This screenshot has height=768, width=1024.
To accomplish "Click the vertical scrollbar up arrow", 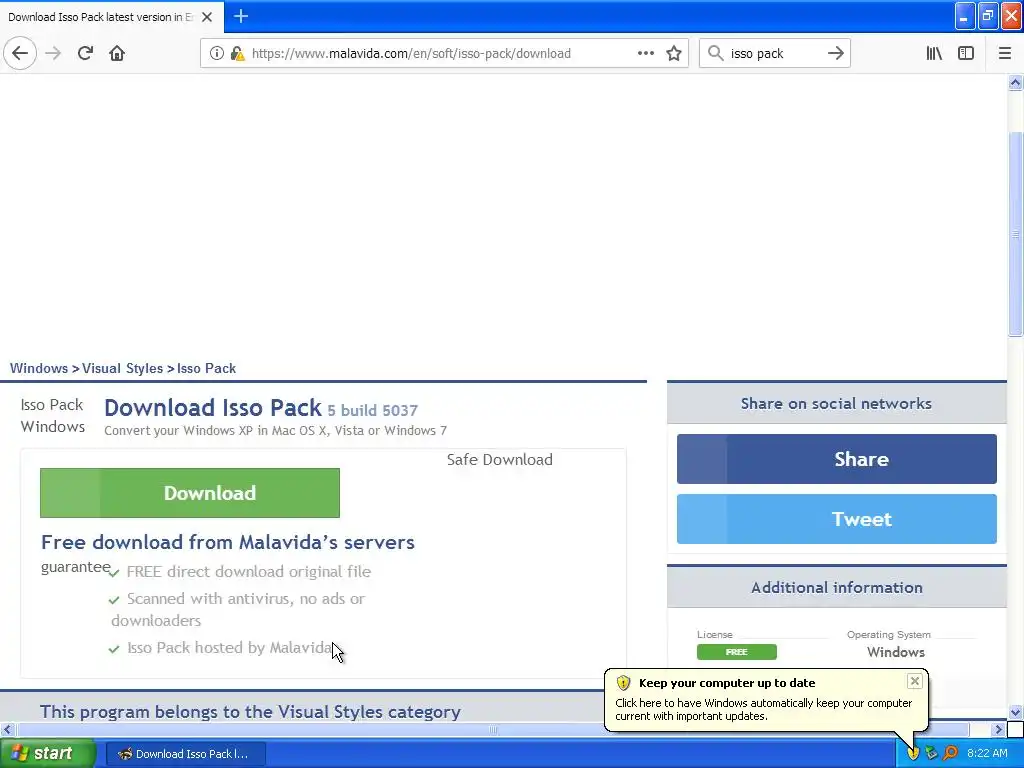I will (1015, 82).
